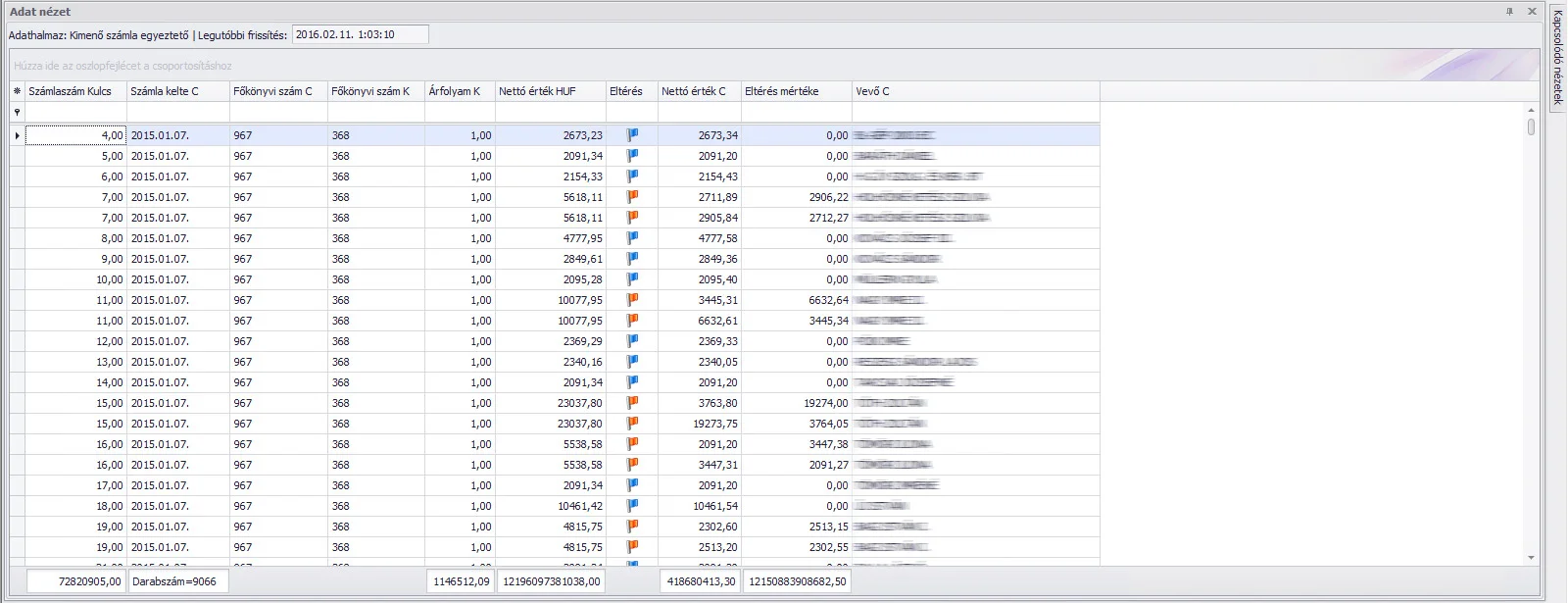Open the column chooser asterisk icon in header
The image size is (1568, 603).
pyautogui.click(x=17, y=91)
